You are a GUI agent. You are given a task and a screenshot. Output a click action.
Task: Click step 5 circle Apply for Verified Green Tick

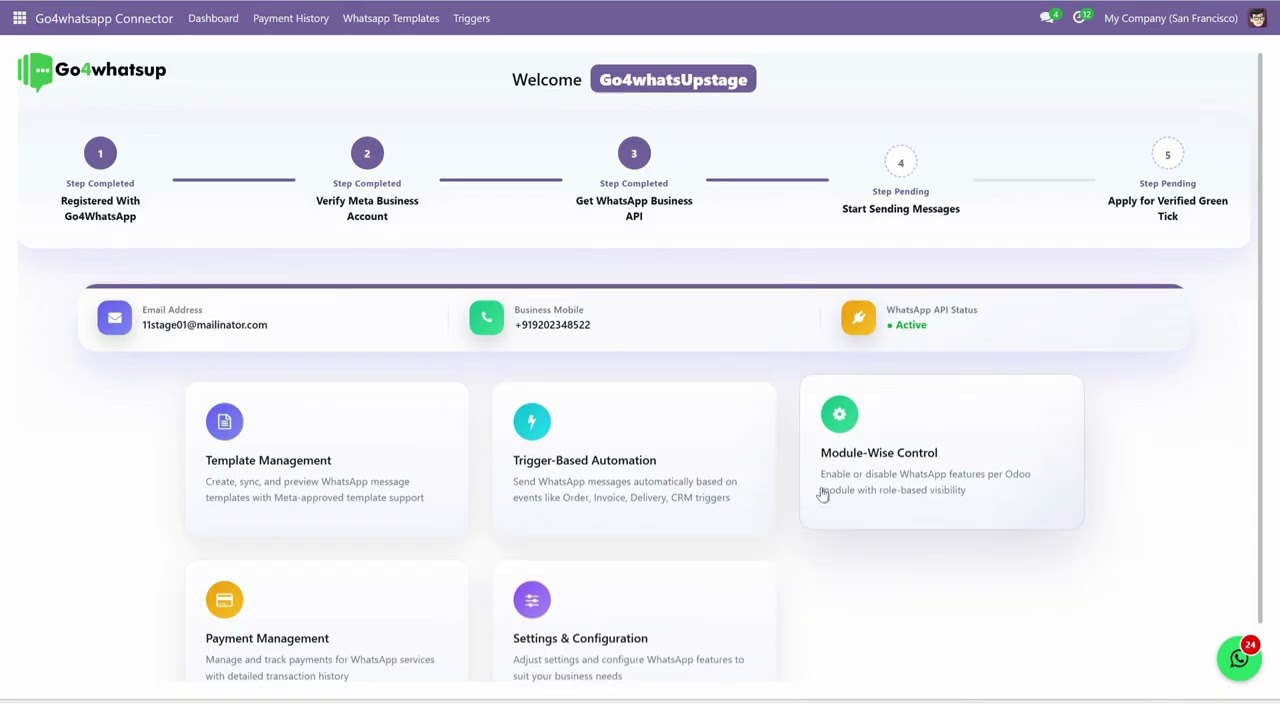point(1168,155)
